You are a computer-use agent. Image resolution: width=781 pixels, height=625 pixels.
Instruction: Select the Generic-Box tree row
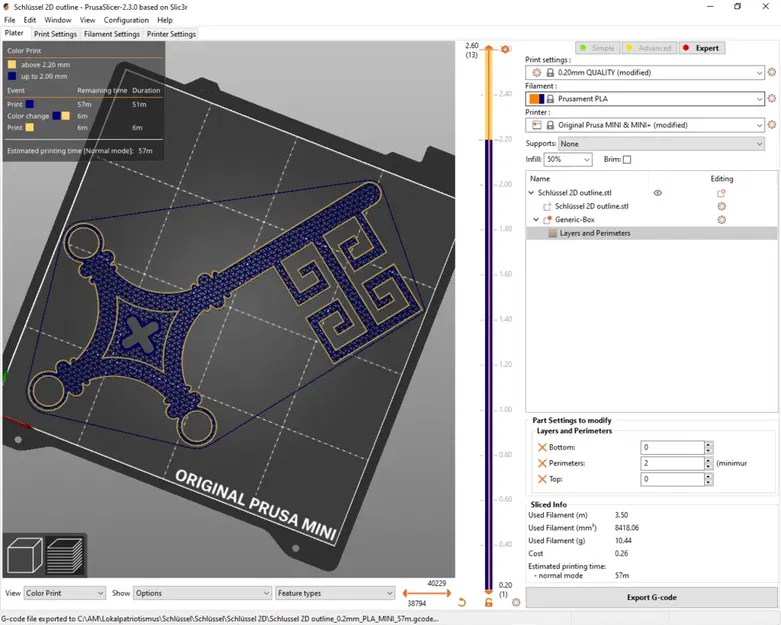coord(651,220)
